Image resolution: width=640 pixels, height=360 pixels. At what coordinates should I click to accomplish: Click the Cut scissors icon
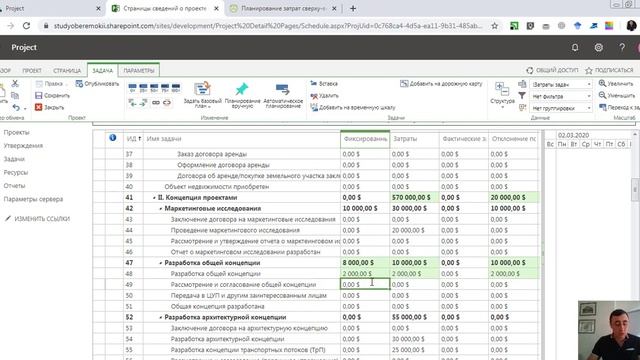pyautogui.click(x=15, y=84)
